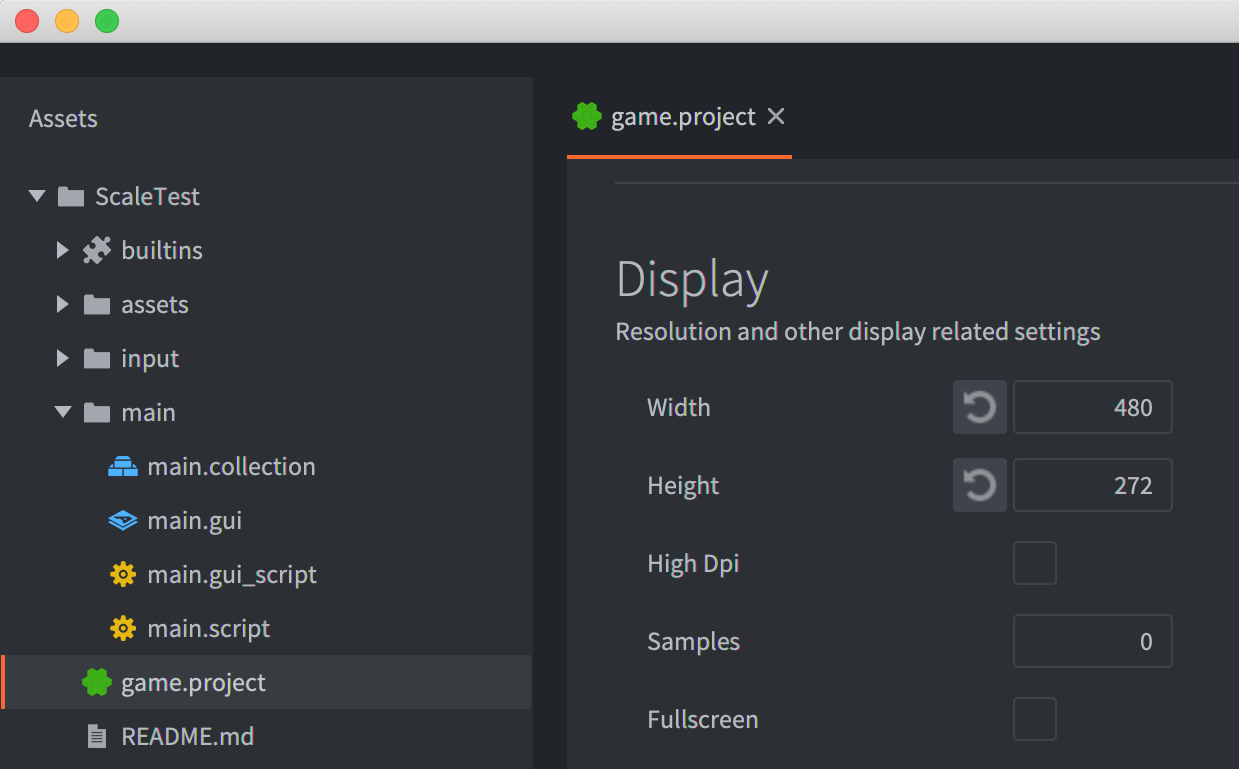
Task: Click the main.gui_script gear icon
Action: tap(122, 574)
